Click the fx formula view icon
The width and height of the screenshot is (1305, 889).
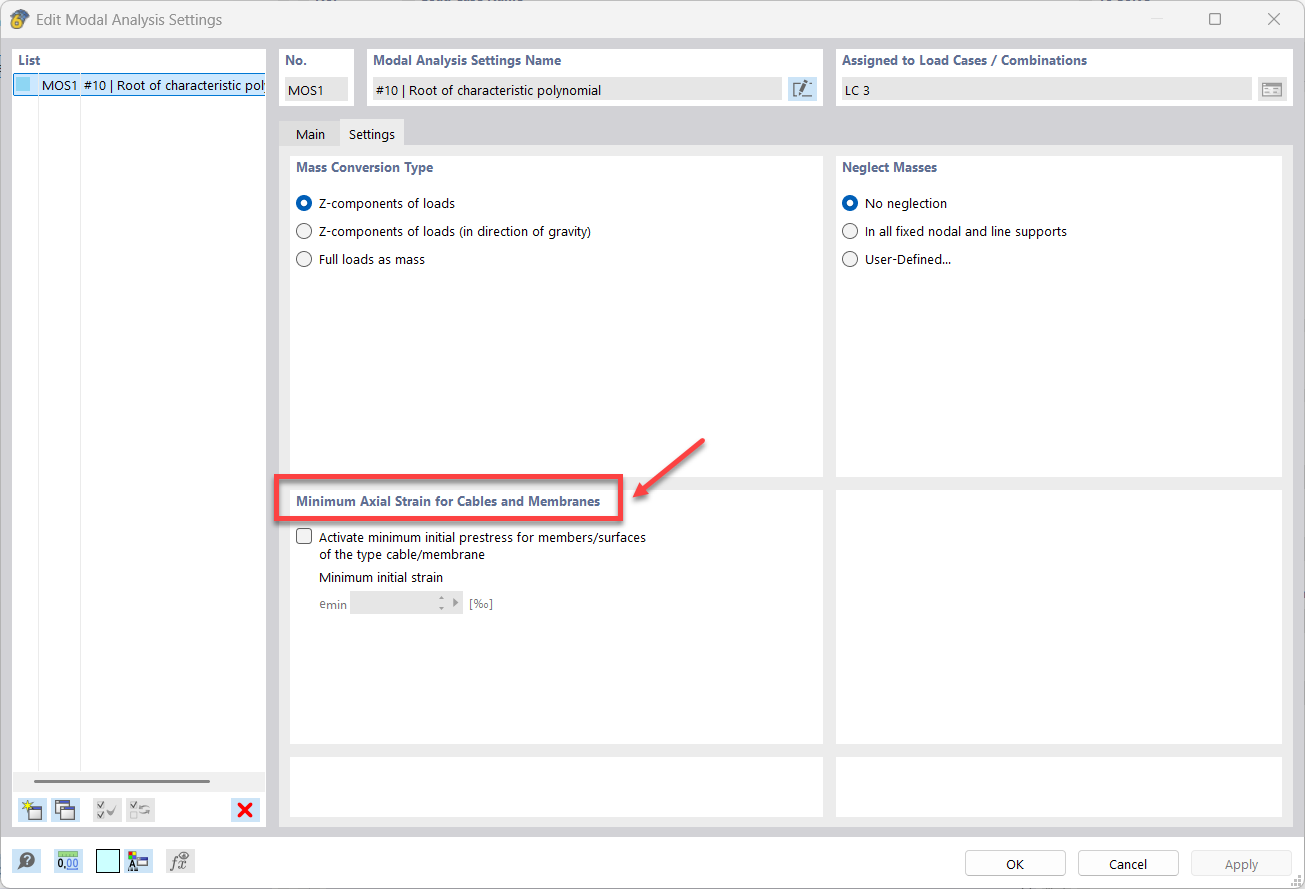point(180,861)
